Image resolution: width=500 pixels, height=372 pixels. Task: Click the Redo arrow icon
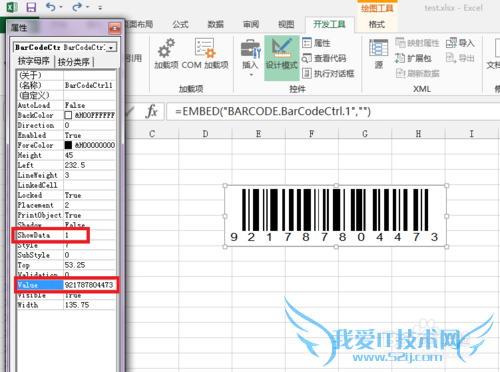tap(77, 7)
